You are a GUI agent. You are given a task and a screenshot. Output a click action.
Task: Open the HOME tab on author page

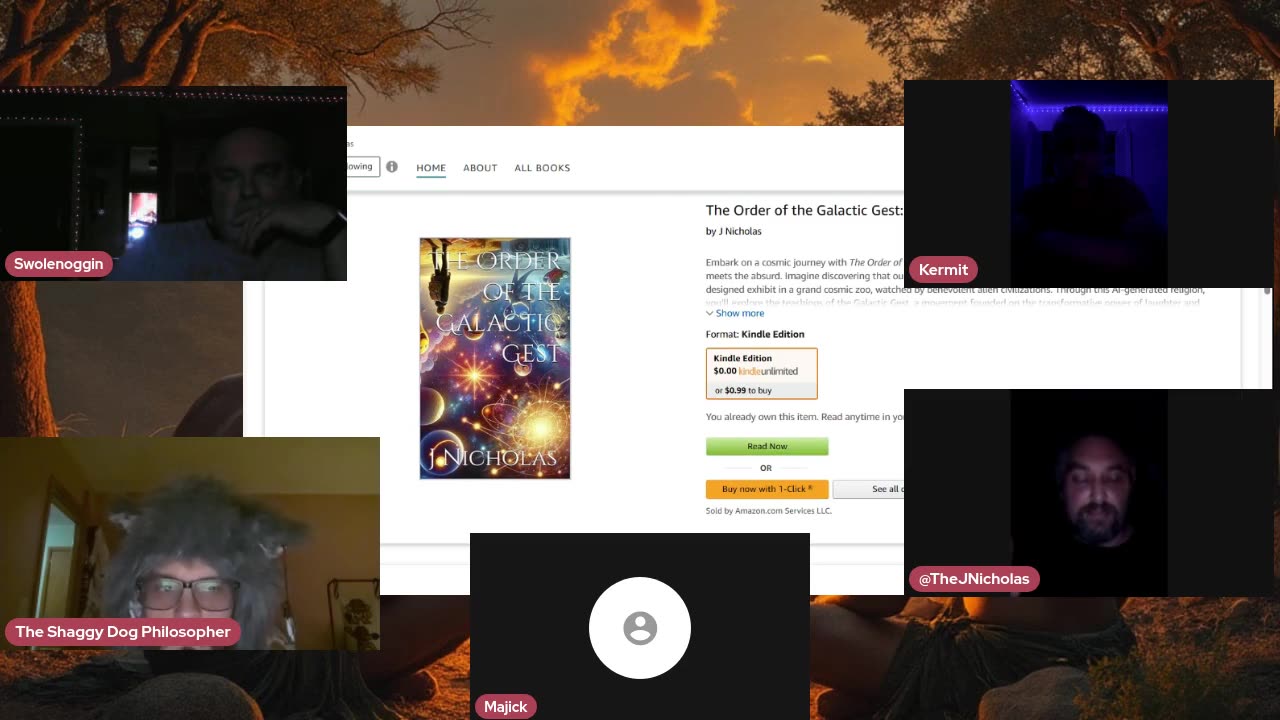(431, 168)
